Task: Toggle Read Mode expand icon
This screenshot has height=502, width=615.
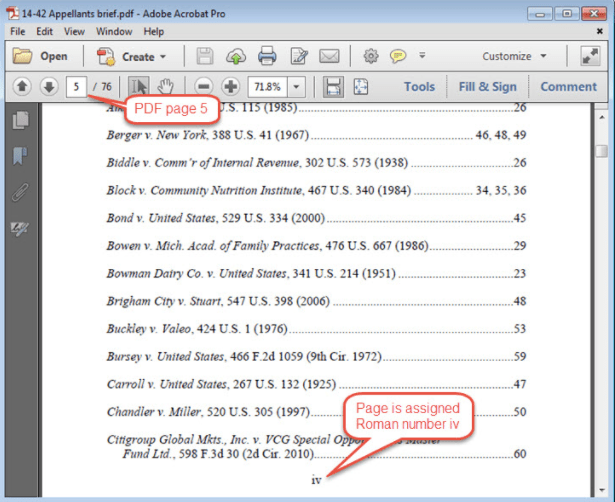Action: click(590, 56)
